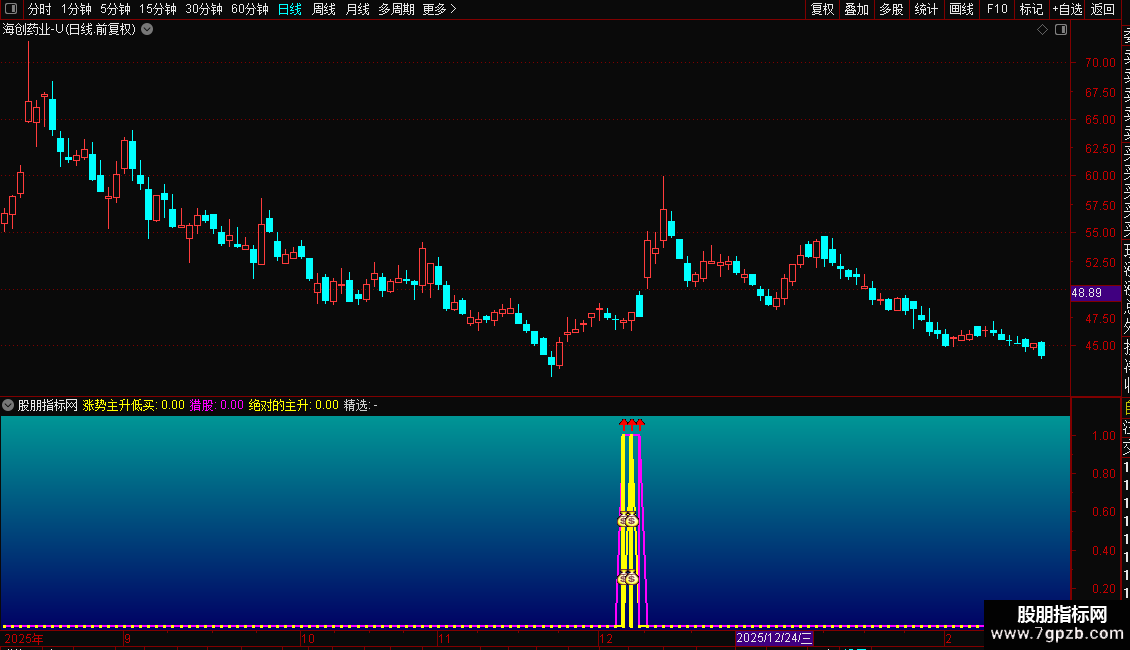This screenshot has height=650, width=1130.
Task: Expand the 更多 periods menu
Action: (x=439, y=9)
